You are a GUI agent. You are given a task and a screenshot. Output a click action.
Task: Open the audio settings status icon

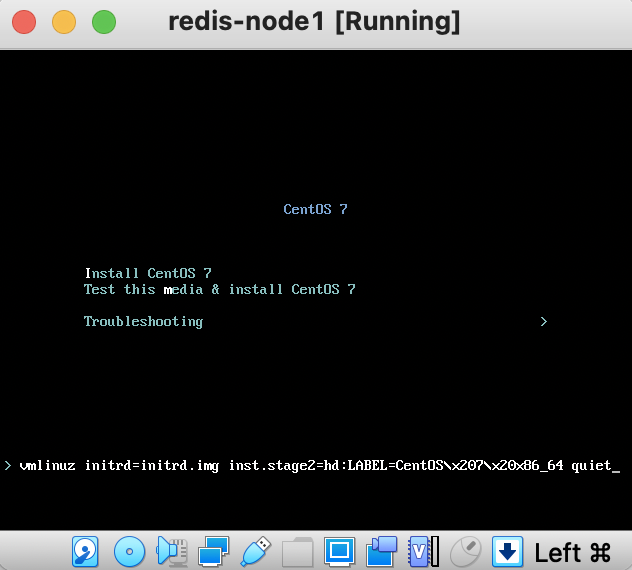(172, 551)
